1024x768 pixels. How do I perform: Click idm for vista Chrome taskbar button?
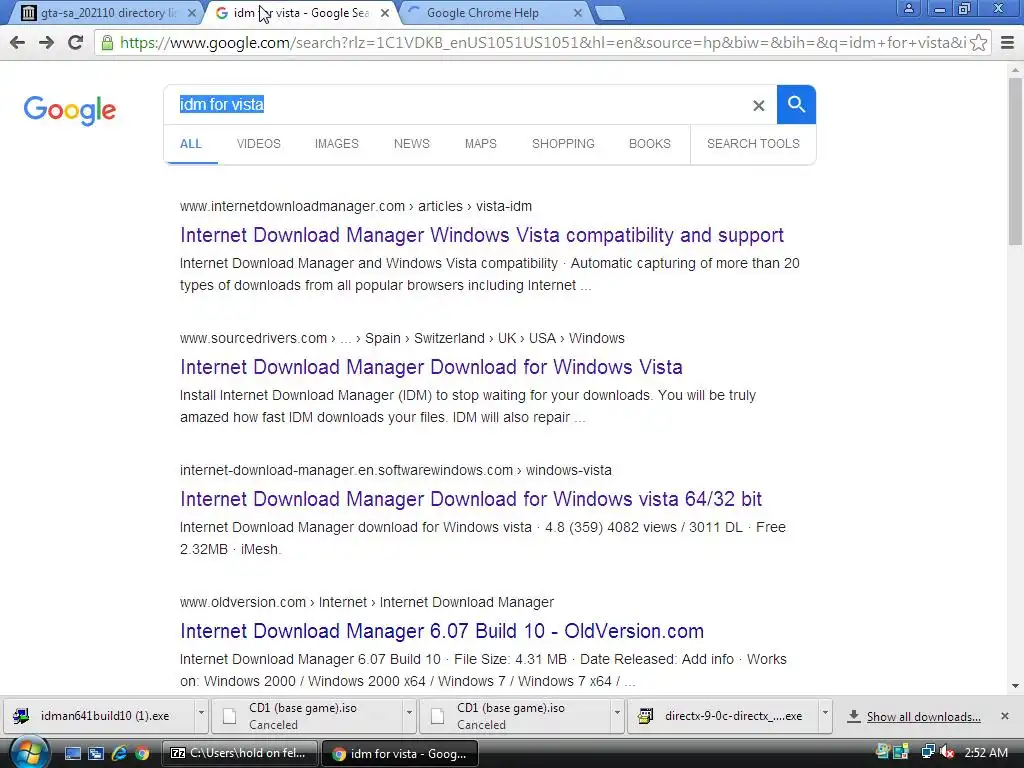point(400,754)
